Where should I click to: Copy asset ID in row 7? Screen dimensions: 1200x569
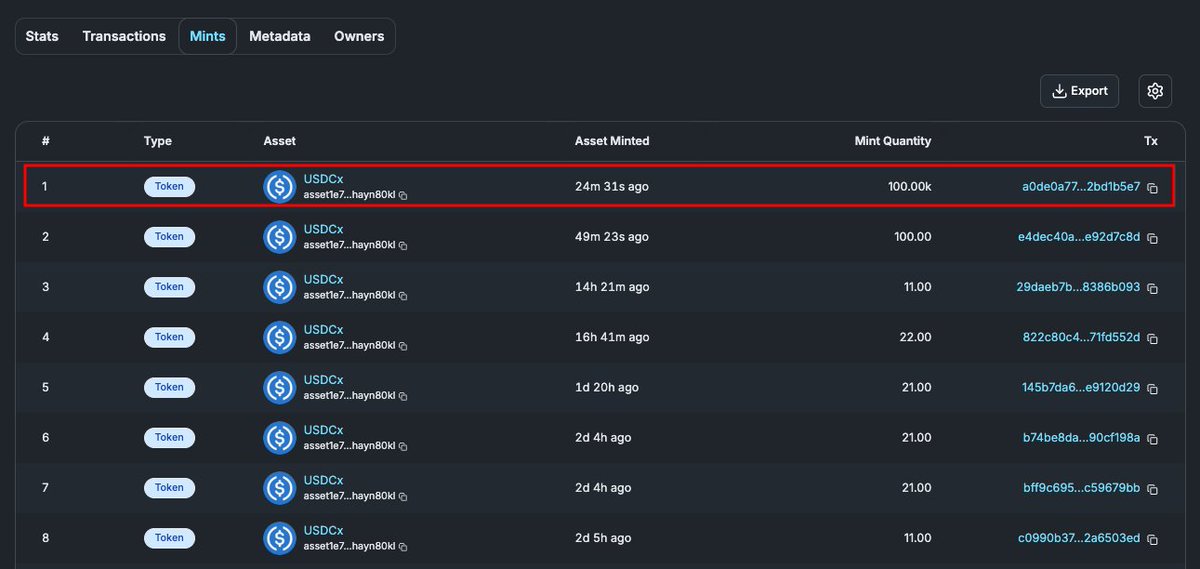[x=403, y=496]
